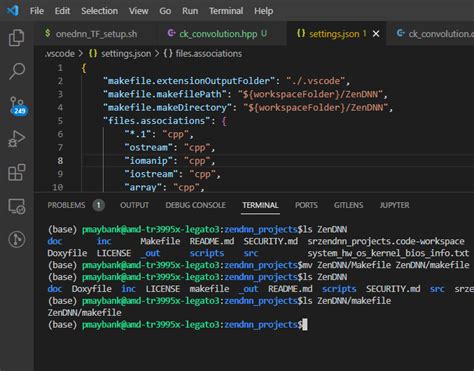
Task: Show the OUTPUT panel
Action: (x=134, y=205)
